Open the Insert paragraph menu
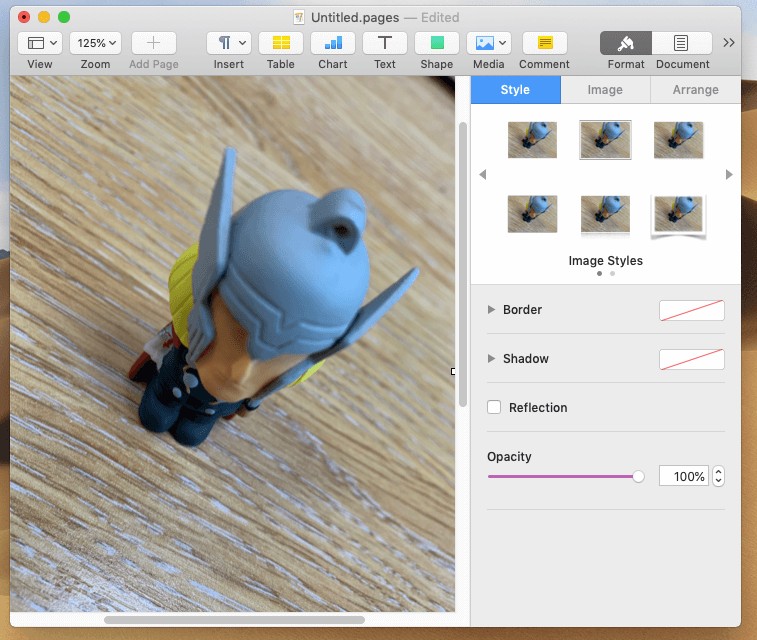Image resolution: width=757 pixels, height=640 pixels. pyautogui.click(x=229, y=43)
